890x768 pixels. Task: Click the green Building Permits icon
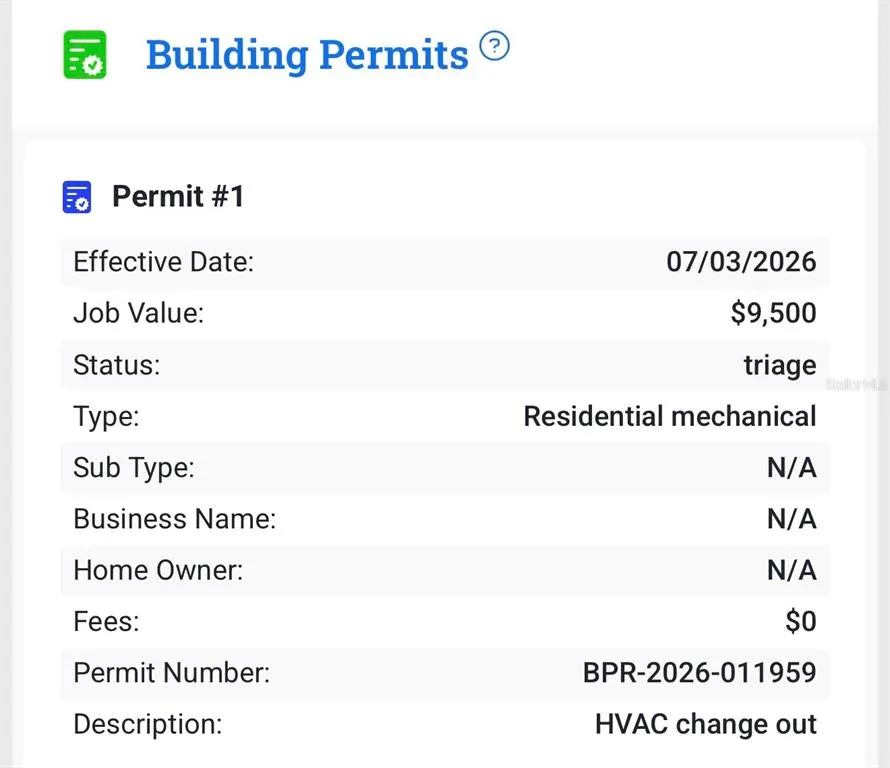[85, 54]
